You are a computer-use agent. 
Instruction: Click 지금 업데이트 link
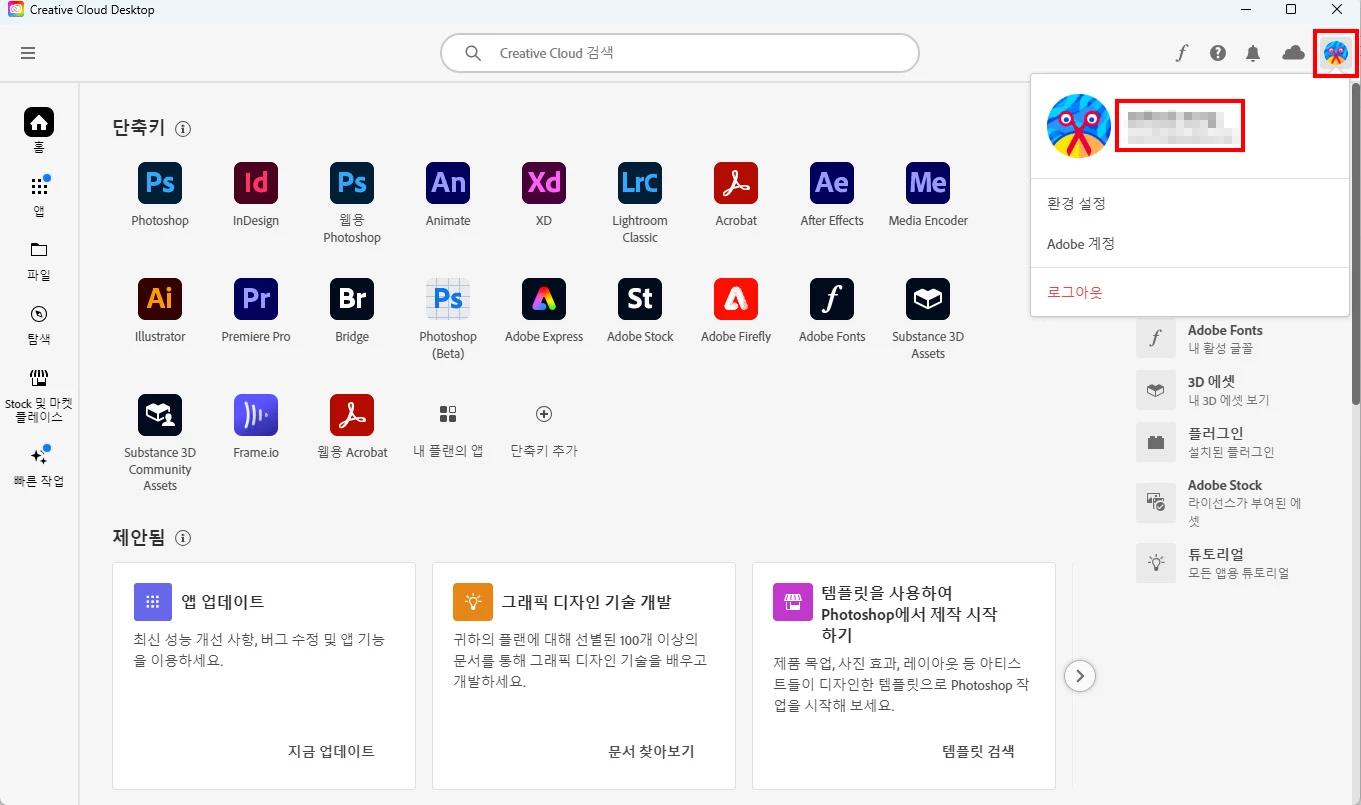point(331,751)
